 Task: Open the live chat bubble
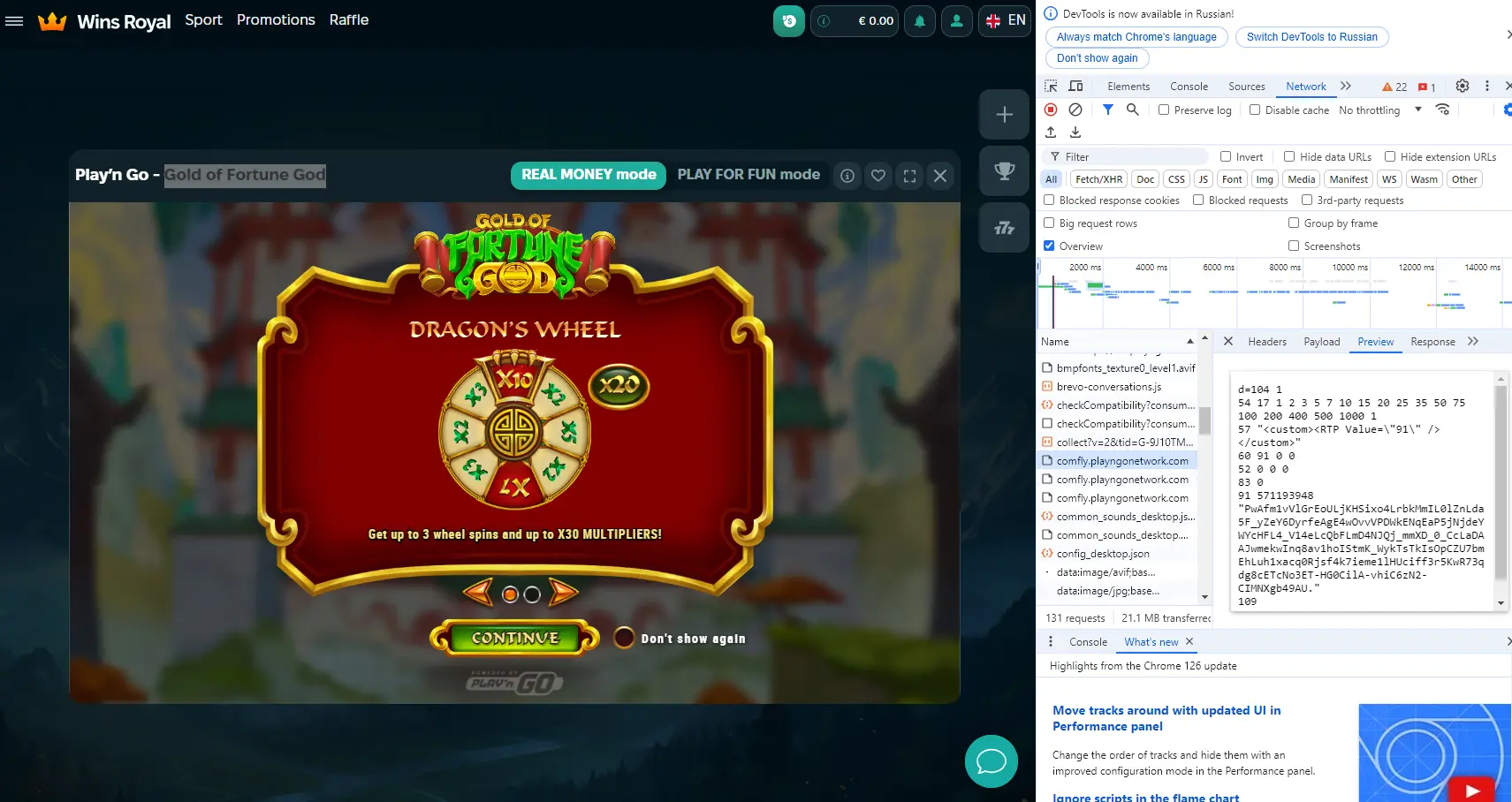pos(992,760)
